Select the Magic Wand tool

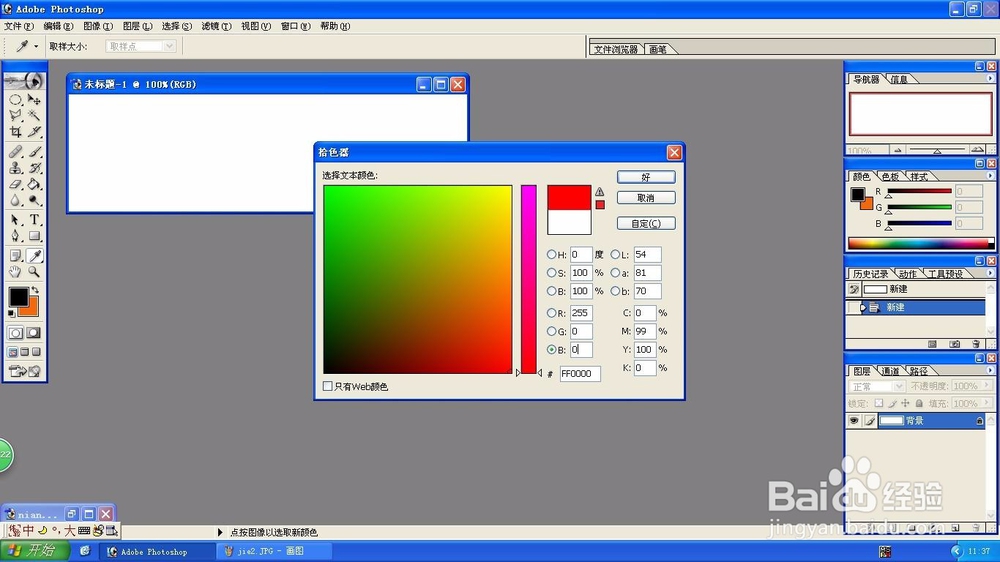coord(34,115)
